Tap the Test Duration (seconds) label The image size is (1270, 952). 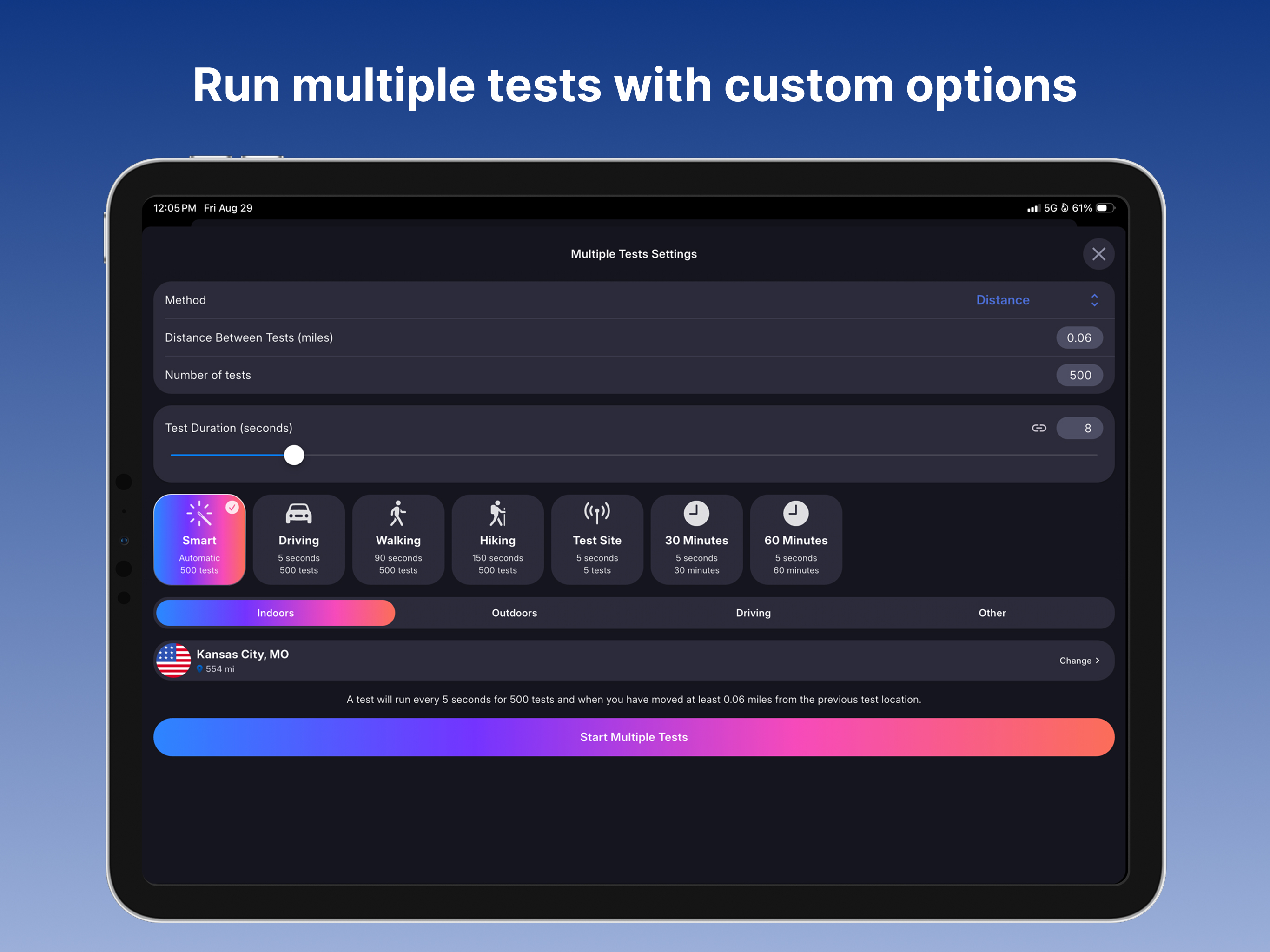pyautogui.click(x=229, y=428)
